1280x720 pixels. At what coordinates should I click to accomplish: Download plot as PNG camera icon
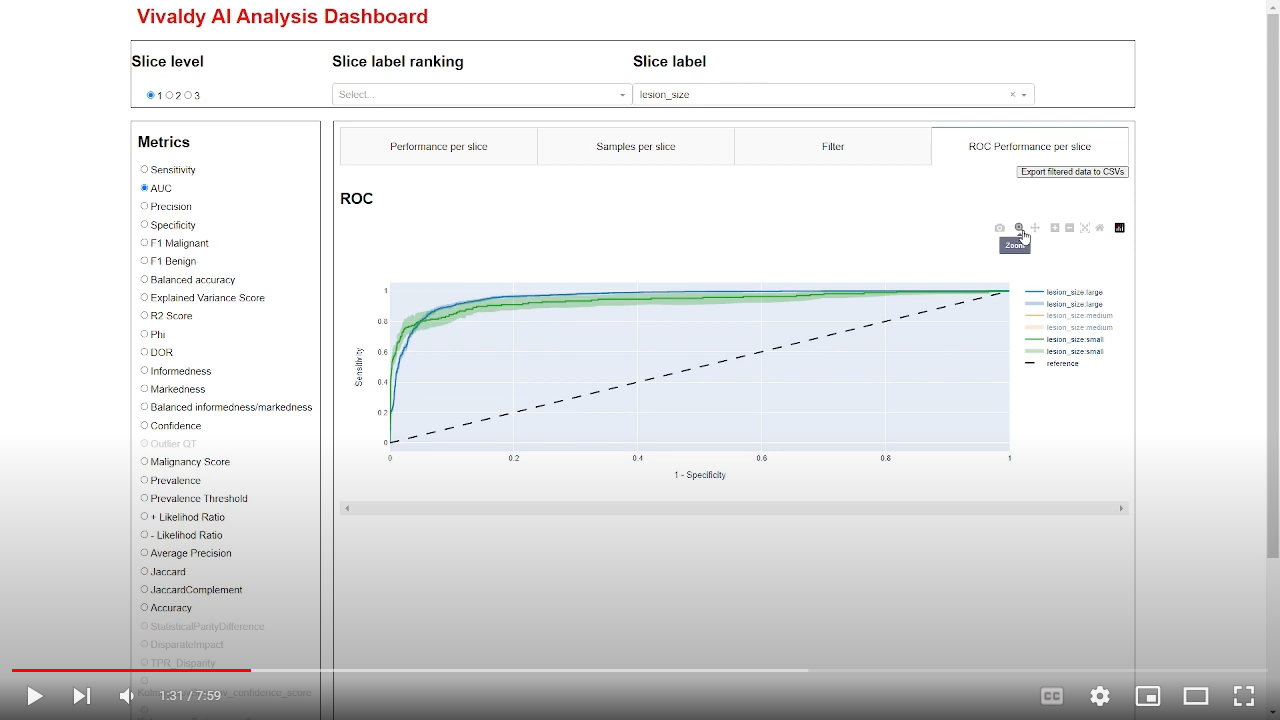(x=999, y=228)
